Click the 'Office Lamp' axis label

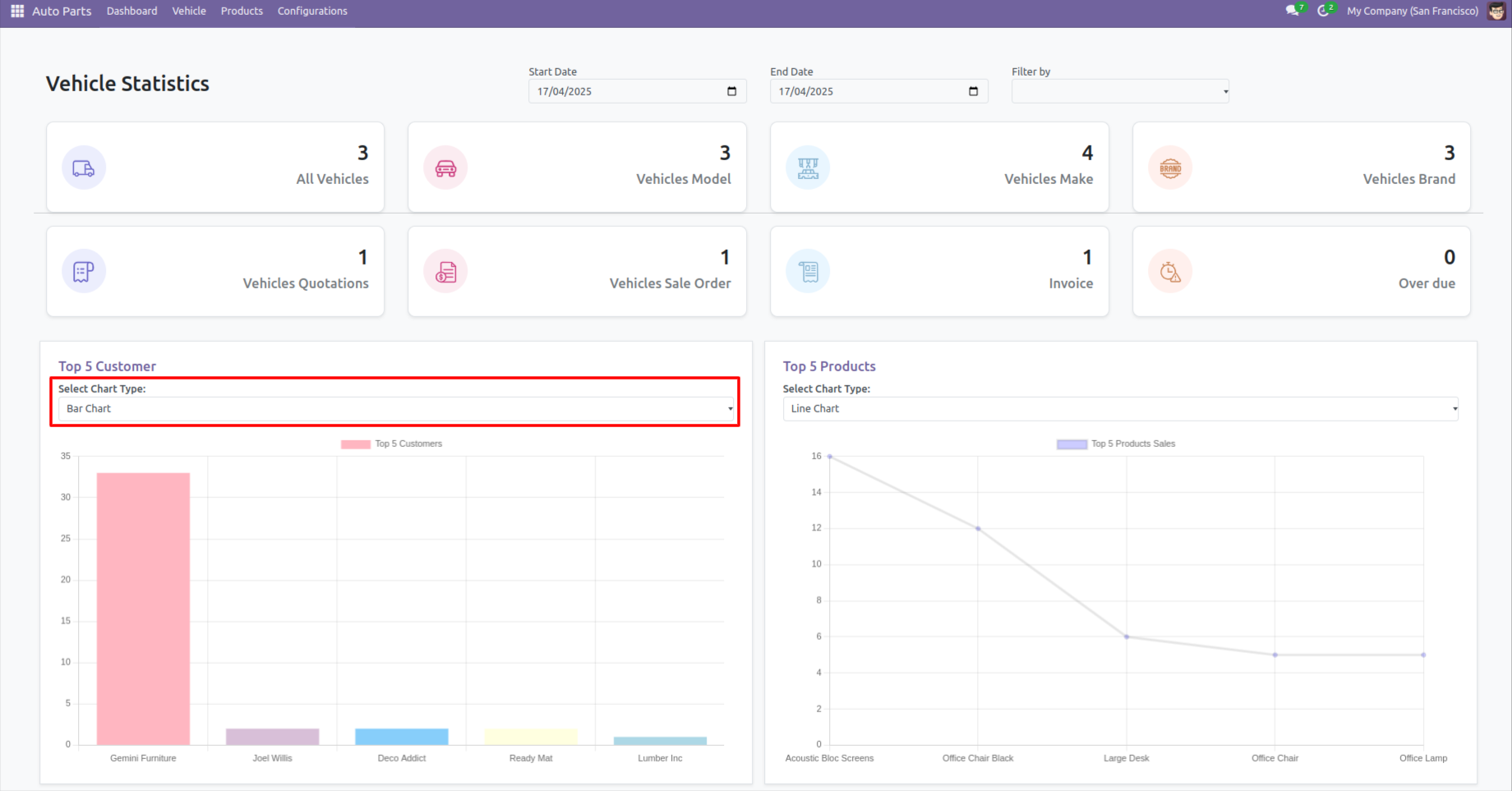pyautogui.click(x=1423, y=758)
